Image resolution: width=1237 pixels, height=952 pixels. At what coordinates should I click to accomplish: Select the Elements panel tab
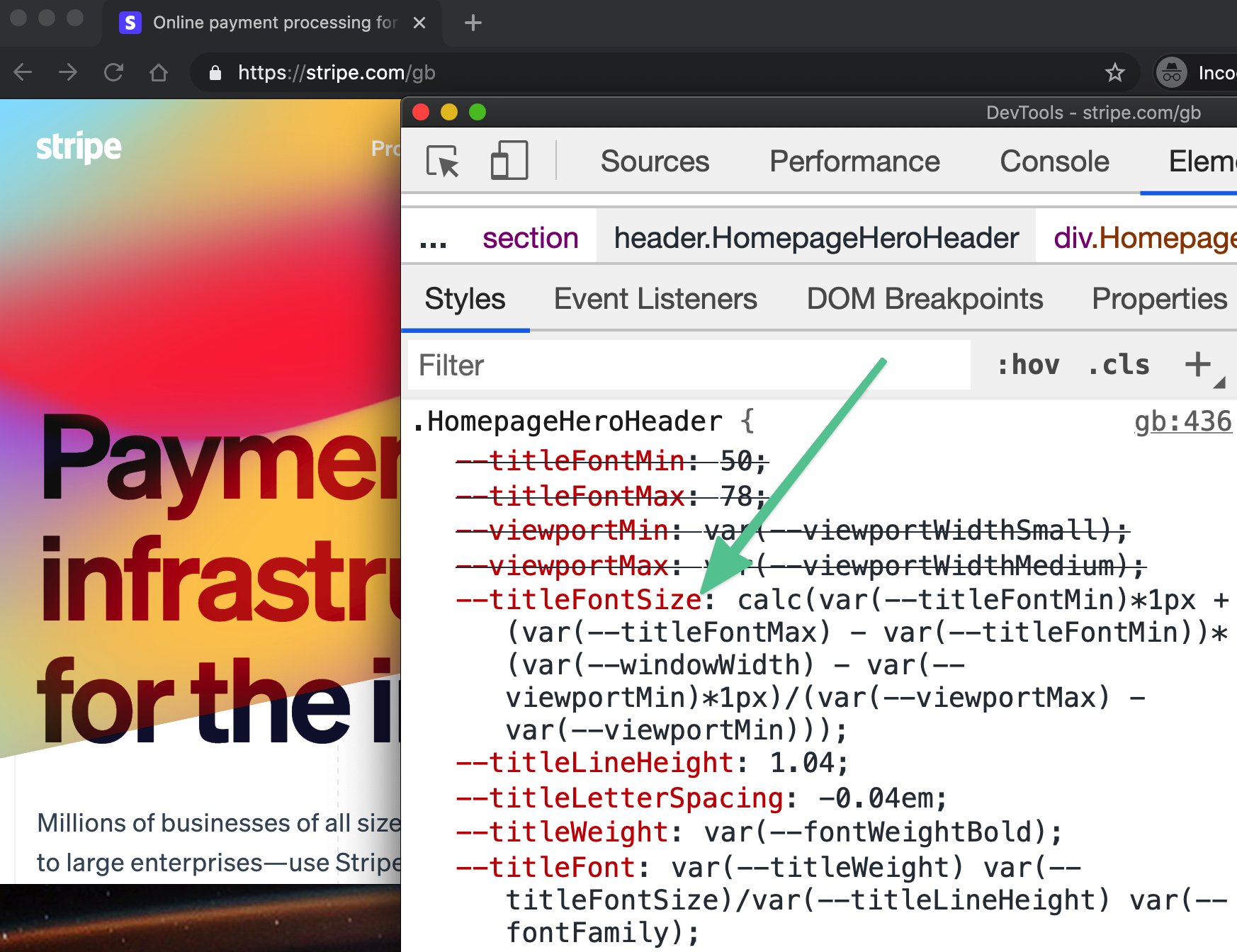[x=1202, y=161]
